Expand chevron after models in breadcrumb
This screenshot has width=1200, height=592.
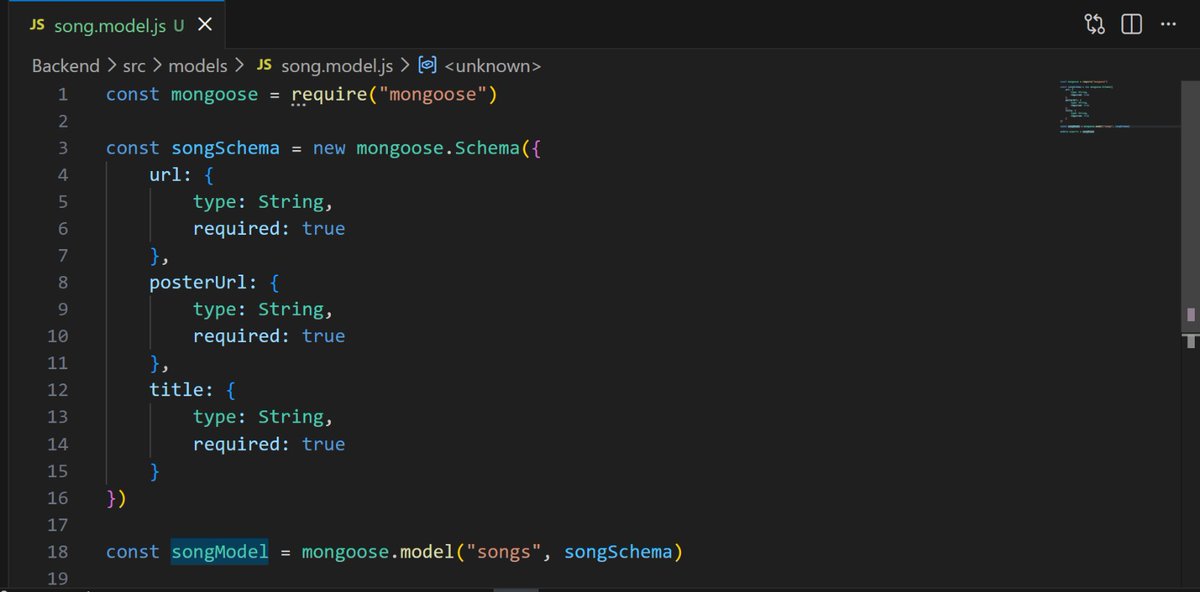pos(240,66)
